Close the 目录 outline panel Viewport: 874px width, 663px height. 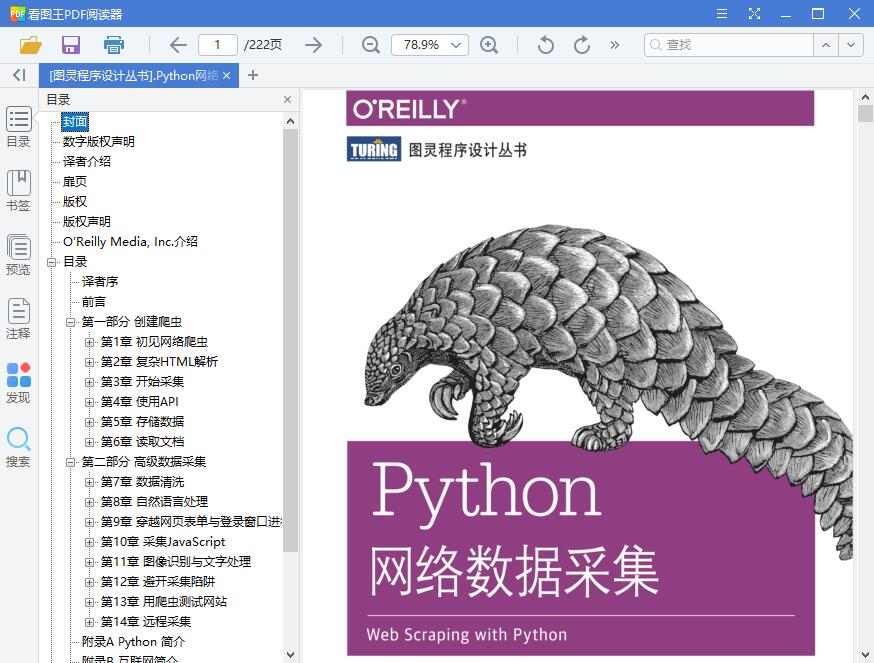(x=288, y=99)
